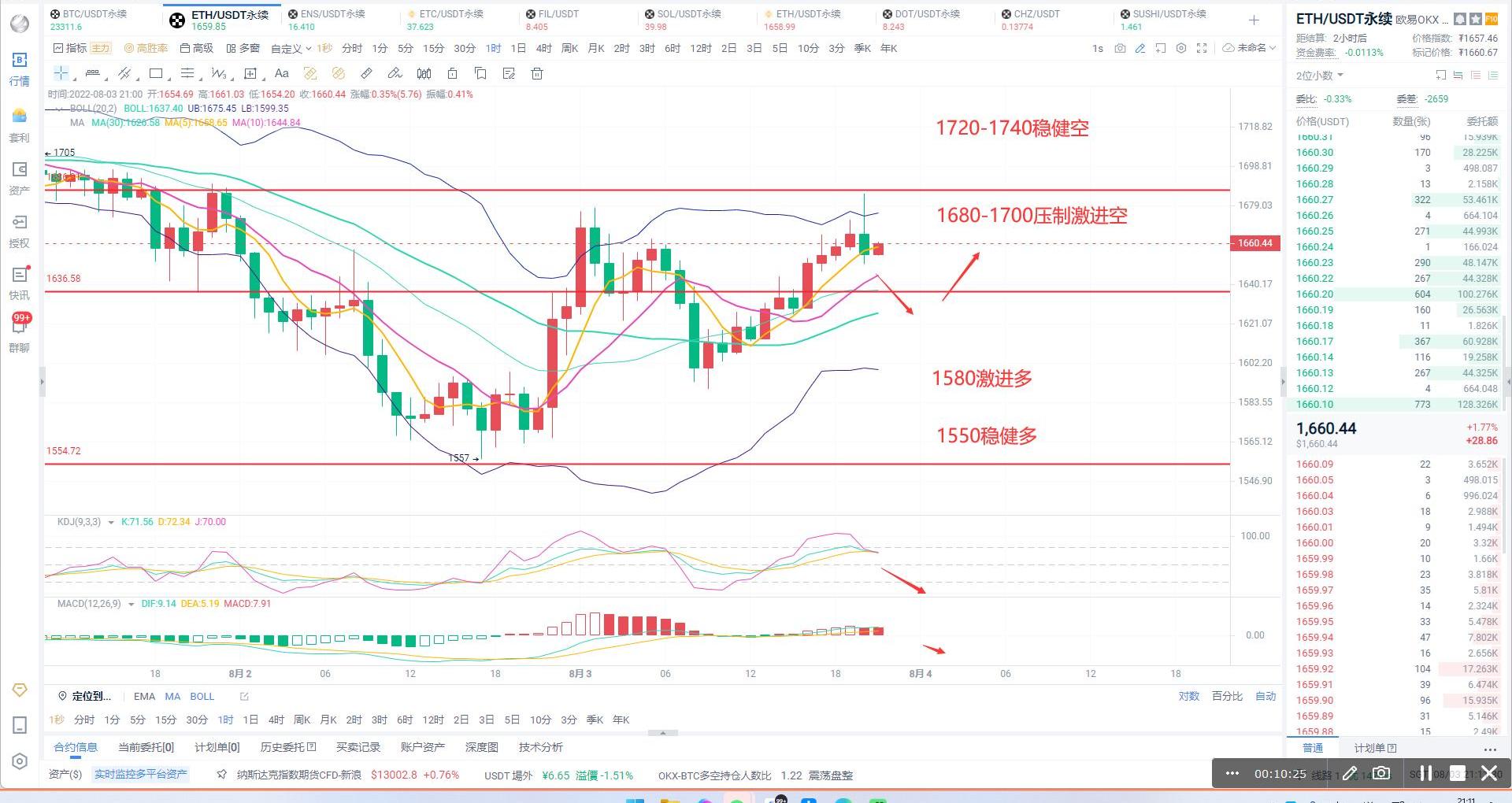Open 套利 arbitrage sidebar icon

point(20,125)
